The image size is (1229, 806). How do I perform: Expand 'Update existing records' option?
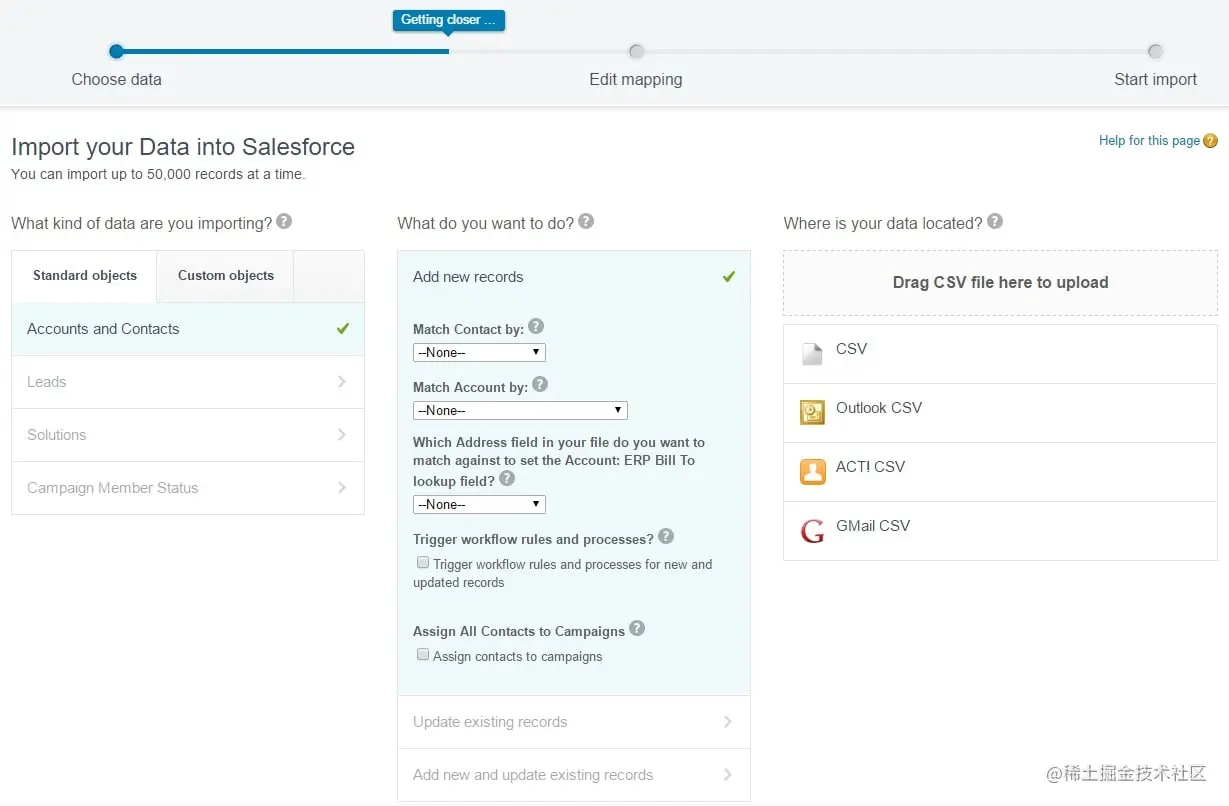574,722
